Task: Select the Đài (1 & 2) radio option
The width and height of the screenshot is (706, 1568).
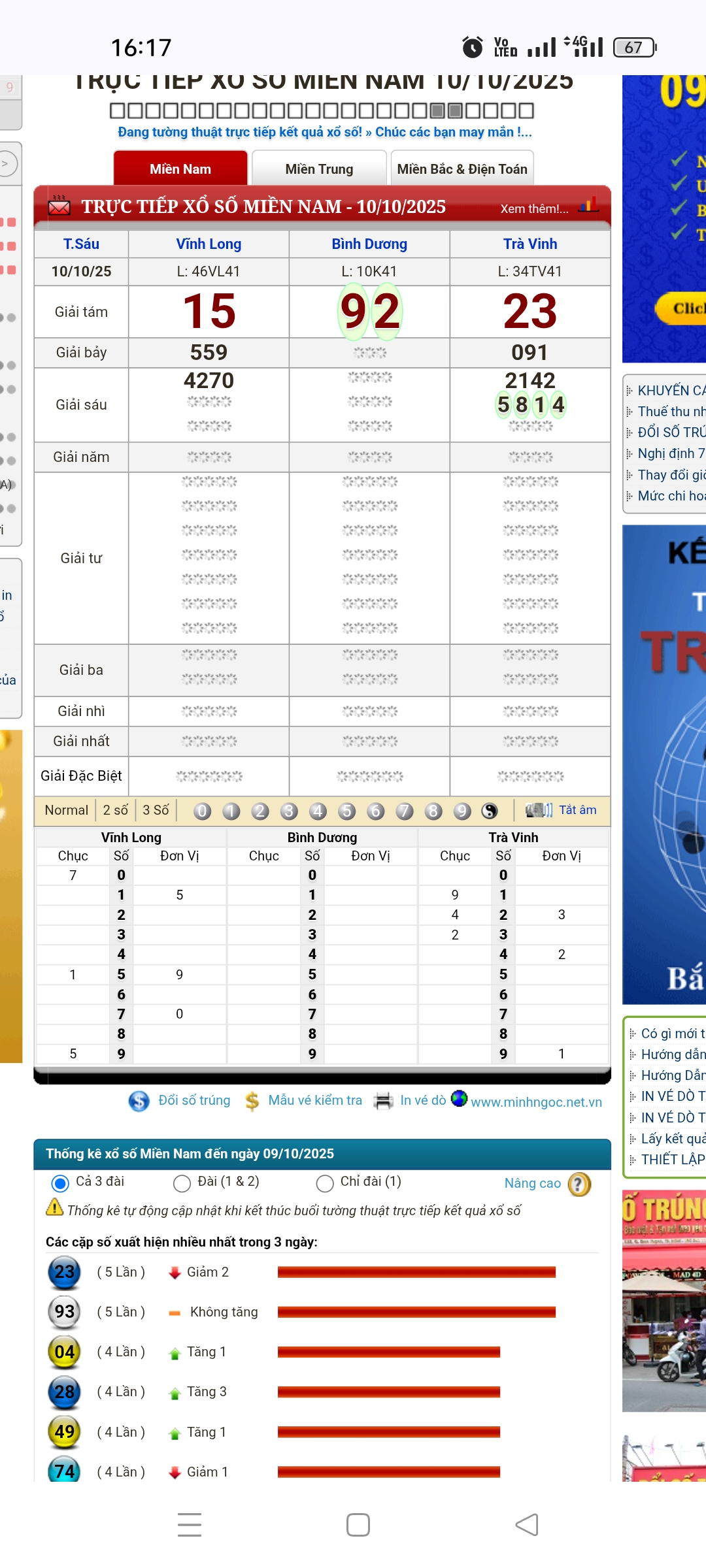Action: click(182, 1183)
